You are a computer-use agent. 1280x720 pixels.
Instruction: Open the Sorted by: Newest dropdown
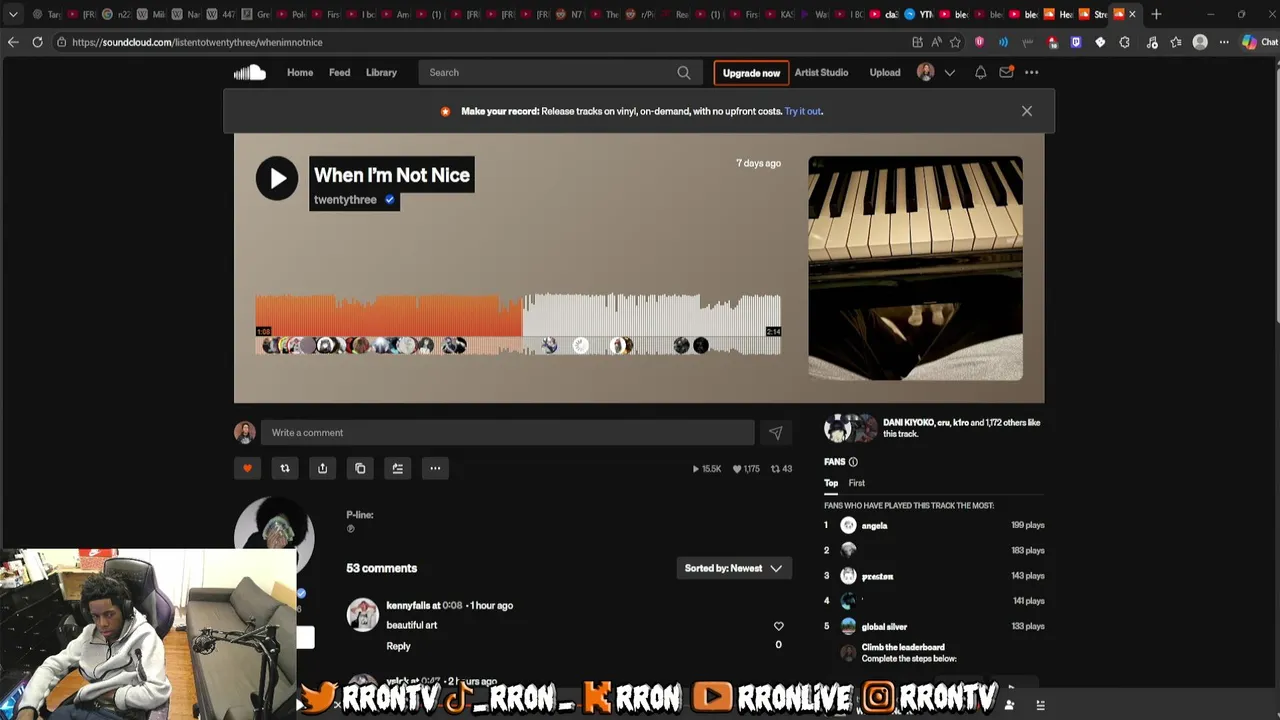pos(733,568)
